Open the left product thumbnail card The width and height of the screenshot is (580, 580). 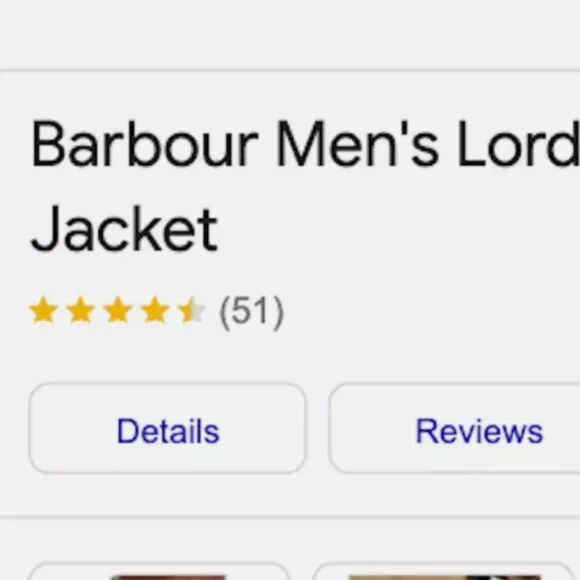pos(158,571)
